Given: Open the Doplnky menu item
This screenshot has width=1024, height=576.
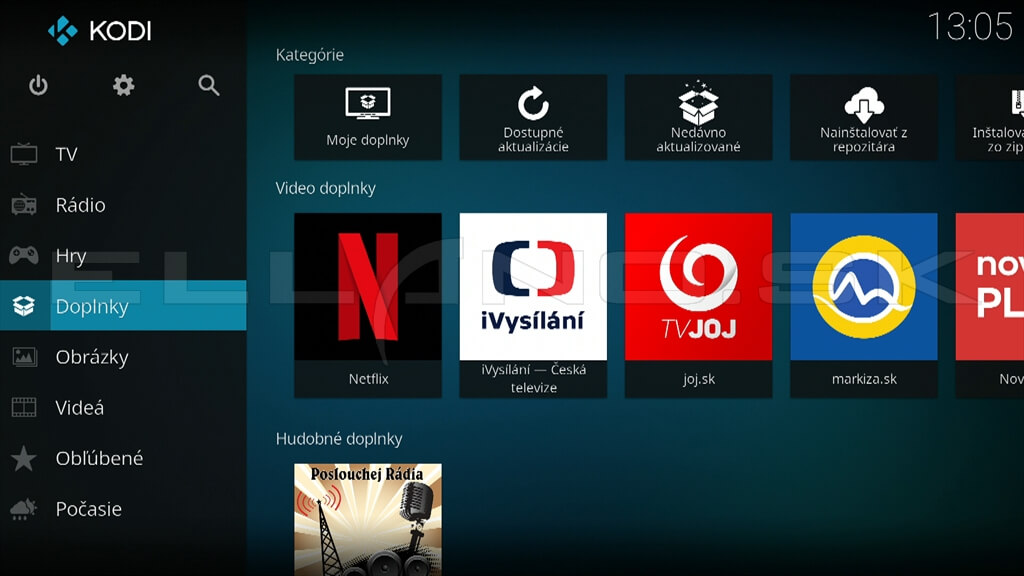Looking at the screenshot, I should [x=123, y=306].
